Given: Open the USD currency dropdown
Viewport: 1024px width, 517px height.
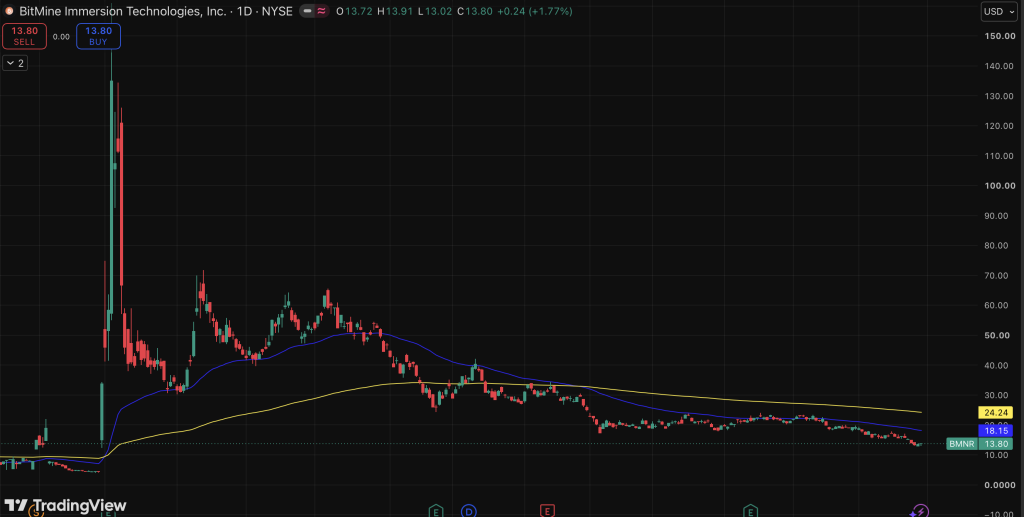Looking at the screenshot, I should [1000, 12].
